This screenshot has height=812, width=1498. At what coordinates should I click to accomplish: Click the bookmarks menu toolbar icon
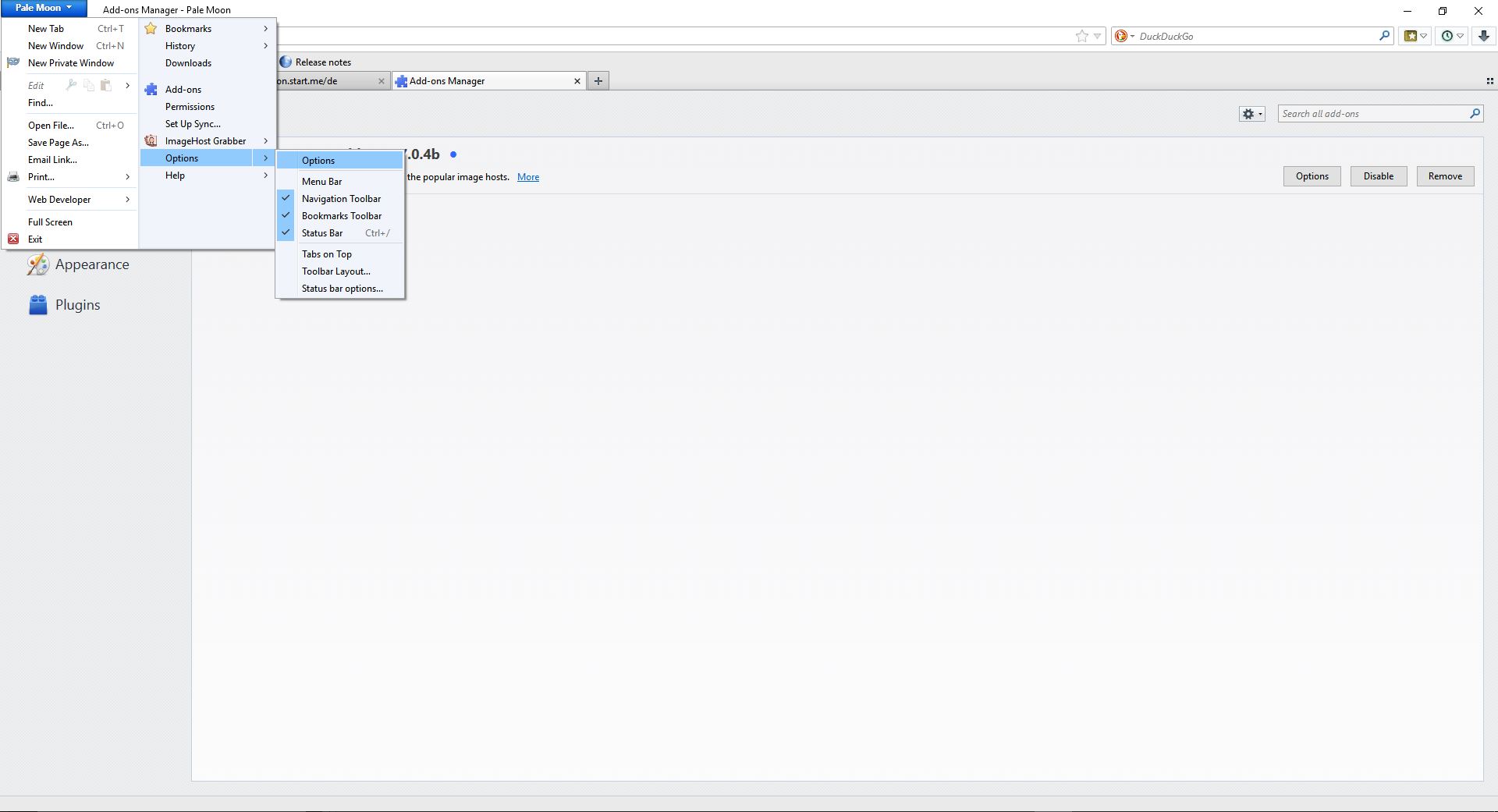click(x=1411, y=36)
